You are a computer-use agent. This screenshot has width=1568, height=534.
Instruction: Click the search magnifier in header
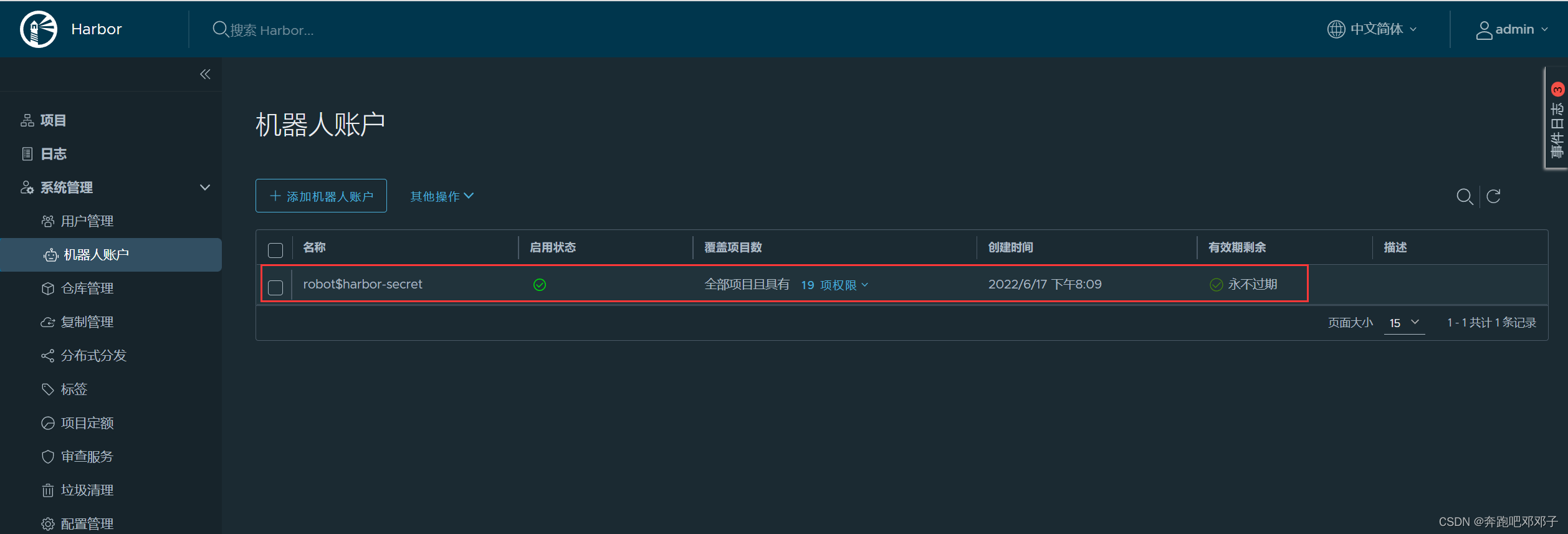(x=220, y=29)
